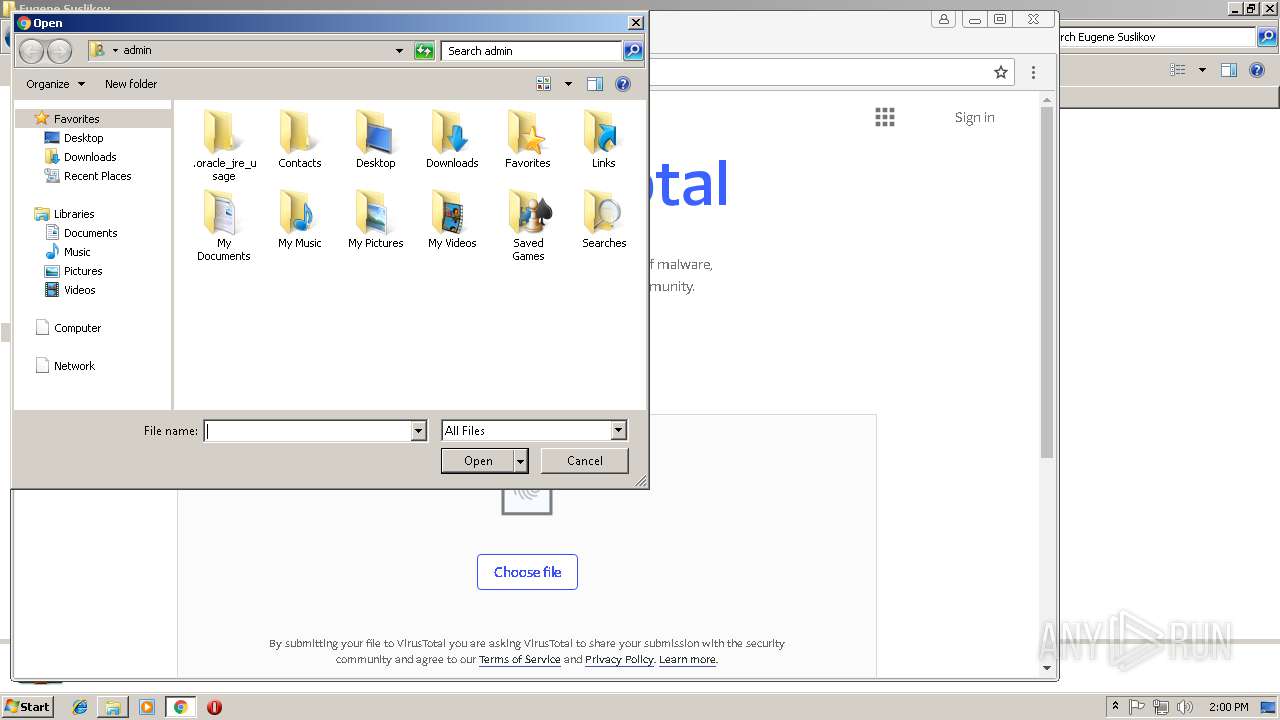Open the .oracle_jre_usage folder
The width and height of the screenshot is (1280, 720).
tap(224, 145)
